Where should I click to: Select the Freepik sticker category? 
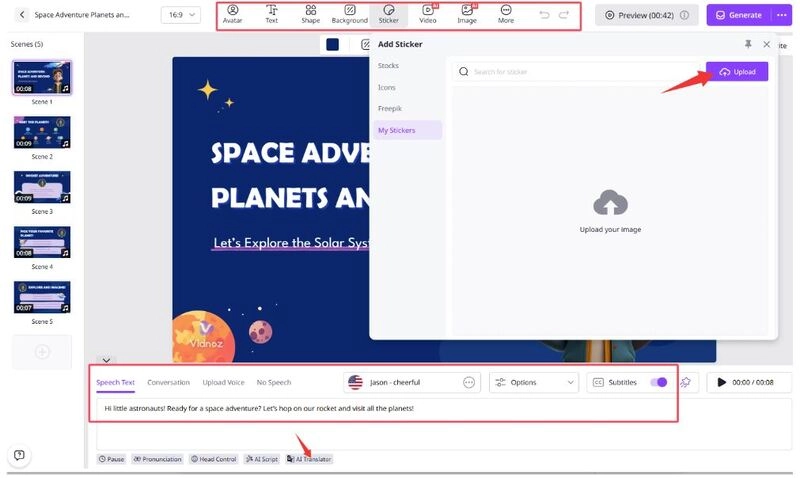(390, 109)
